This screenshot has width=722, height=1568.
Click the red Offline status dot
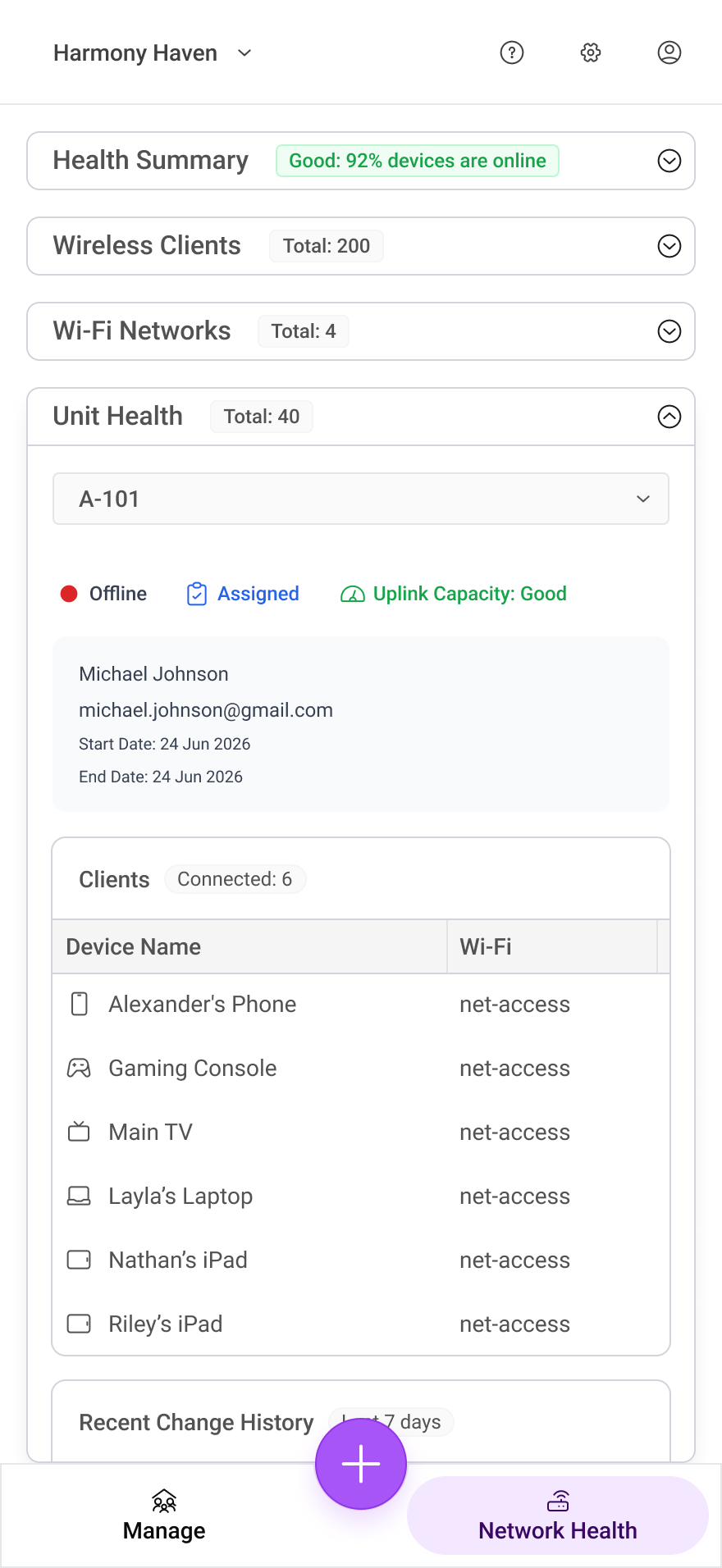point(69,594)
